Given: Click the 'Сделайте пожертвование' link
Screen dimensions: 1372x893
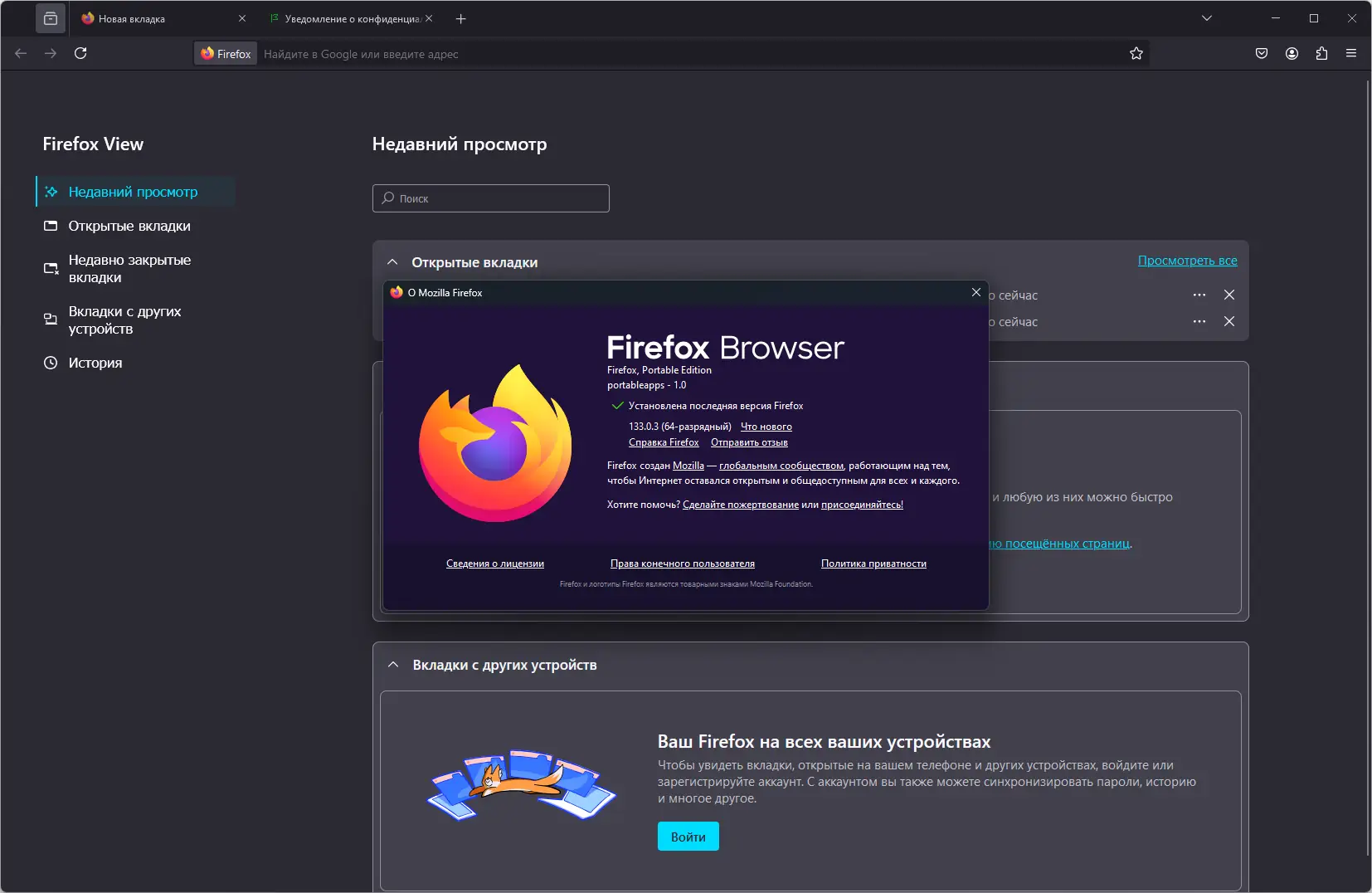Looking at the screenshot, I should pos(741,505).
